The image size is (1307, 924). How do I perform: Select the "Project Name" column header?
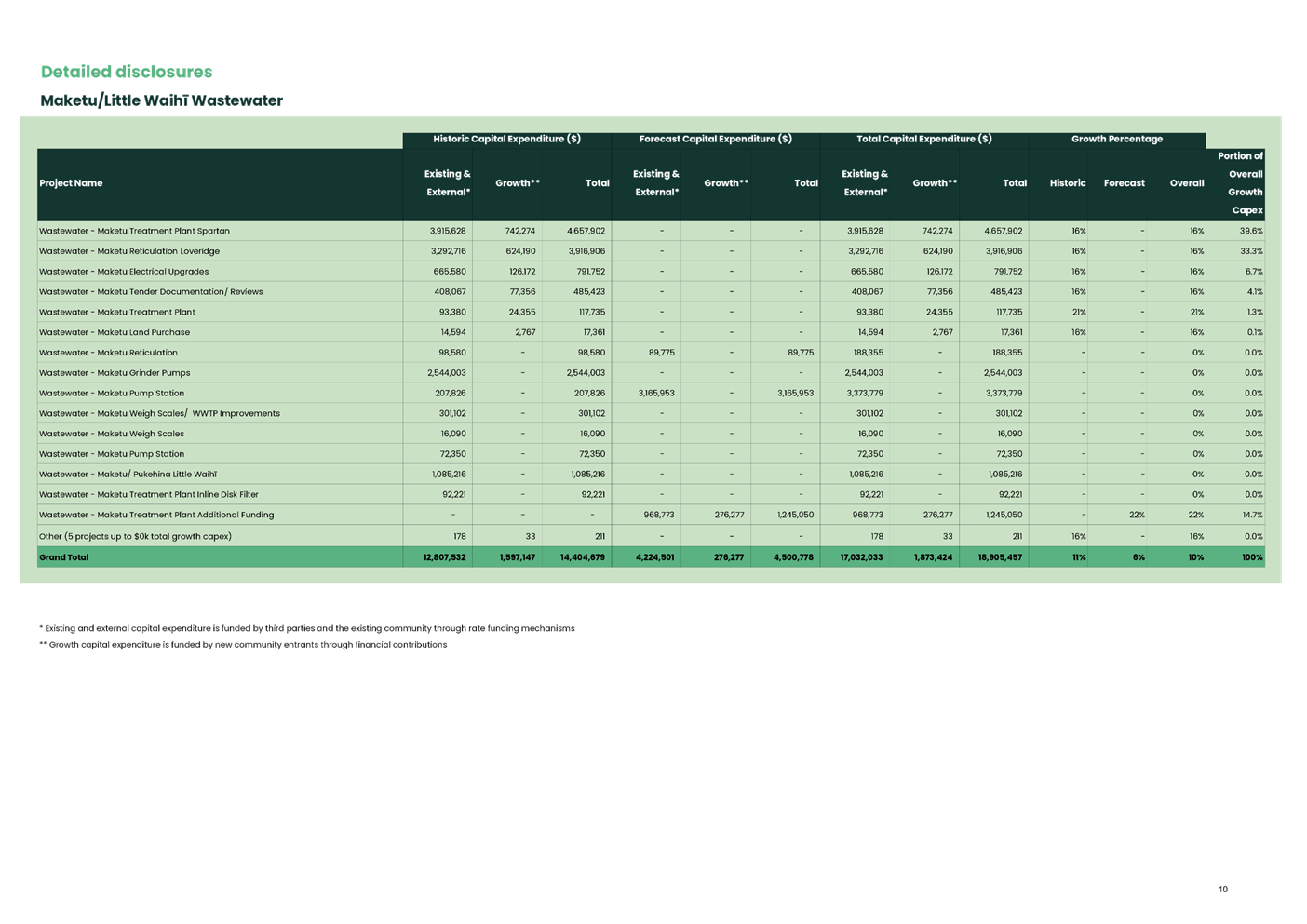pyautogui.click(x=71, y=183)
